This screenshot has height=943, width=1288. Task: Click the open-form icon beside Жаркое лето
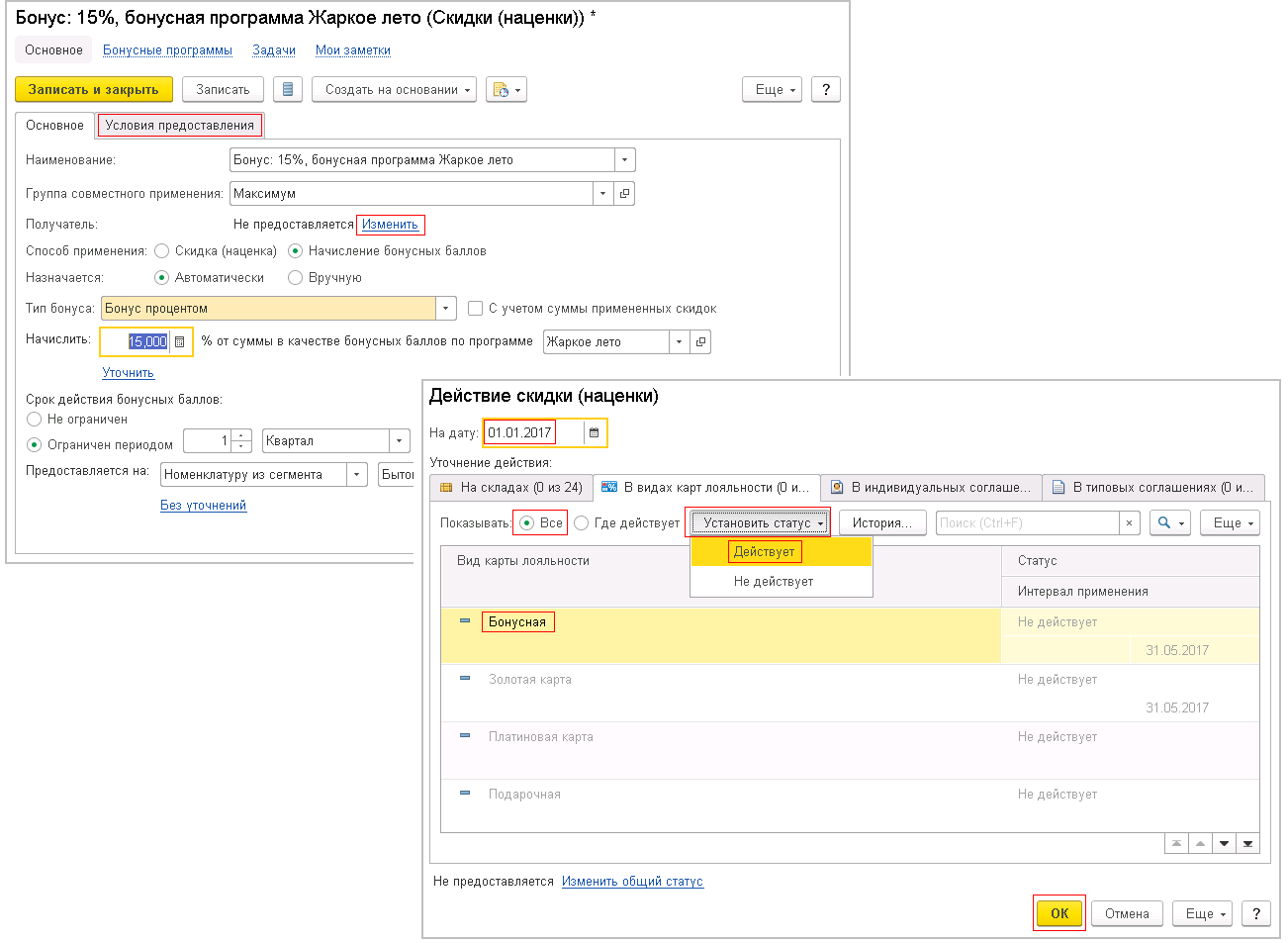[700, 342]
